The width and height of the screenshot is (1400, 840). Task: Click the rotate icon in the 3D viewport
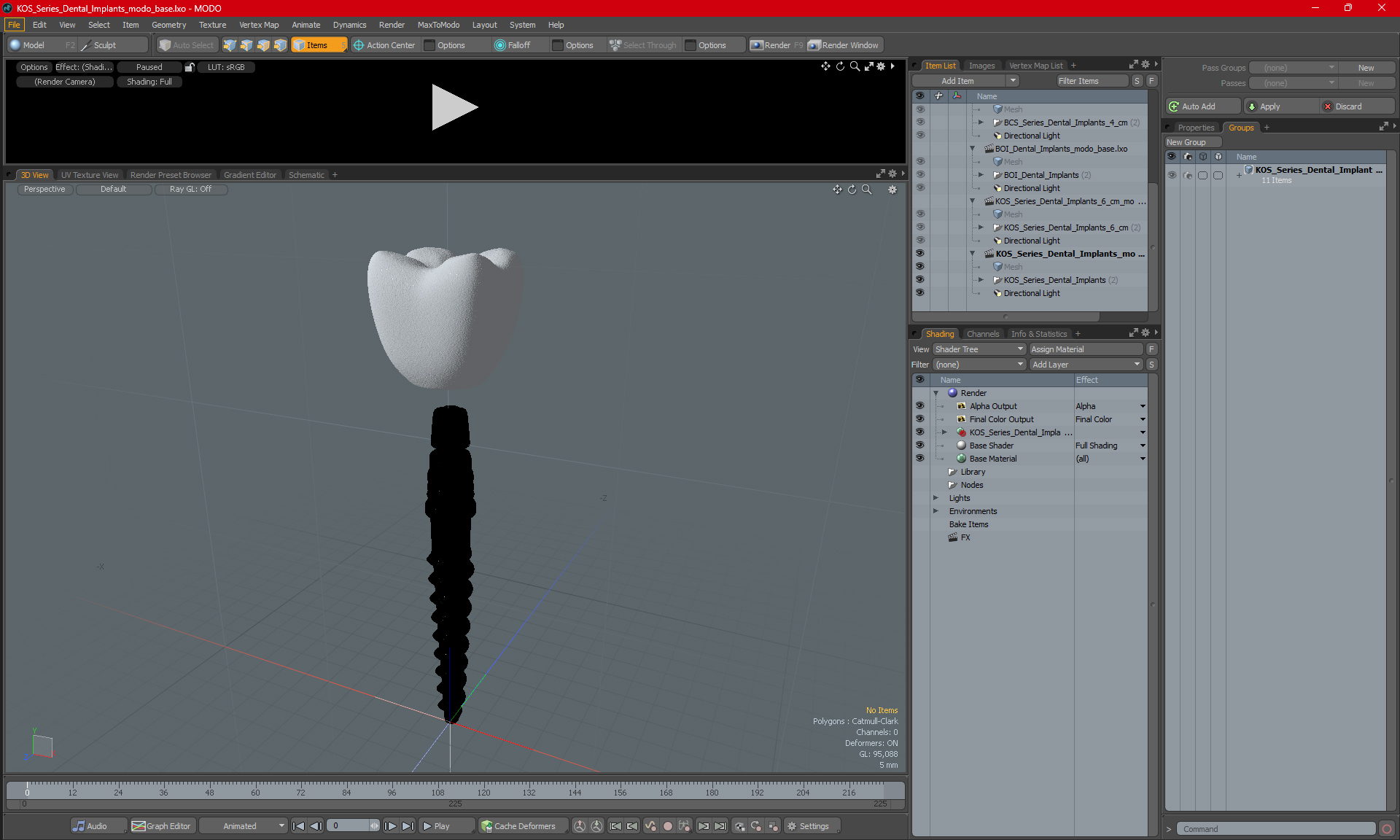click(852, 190)
